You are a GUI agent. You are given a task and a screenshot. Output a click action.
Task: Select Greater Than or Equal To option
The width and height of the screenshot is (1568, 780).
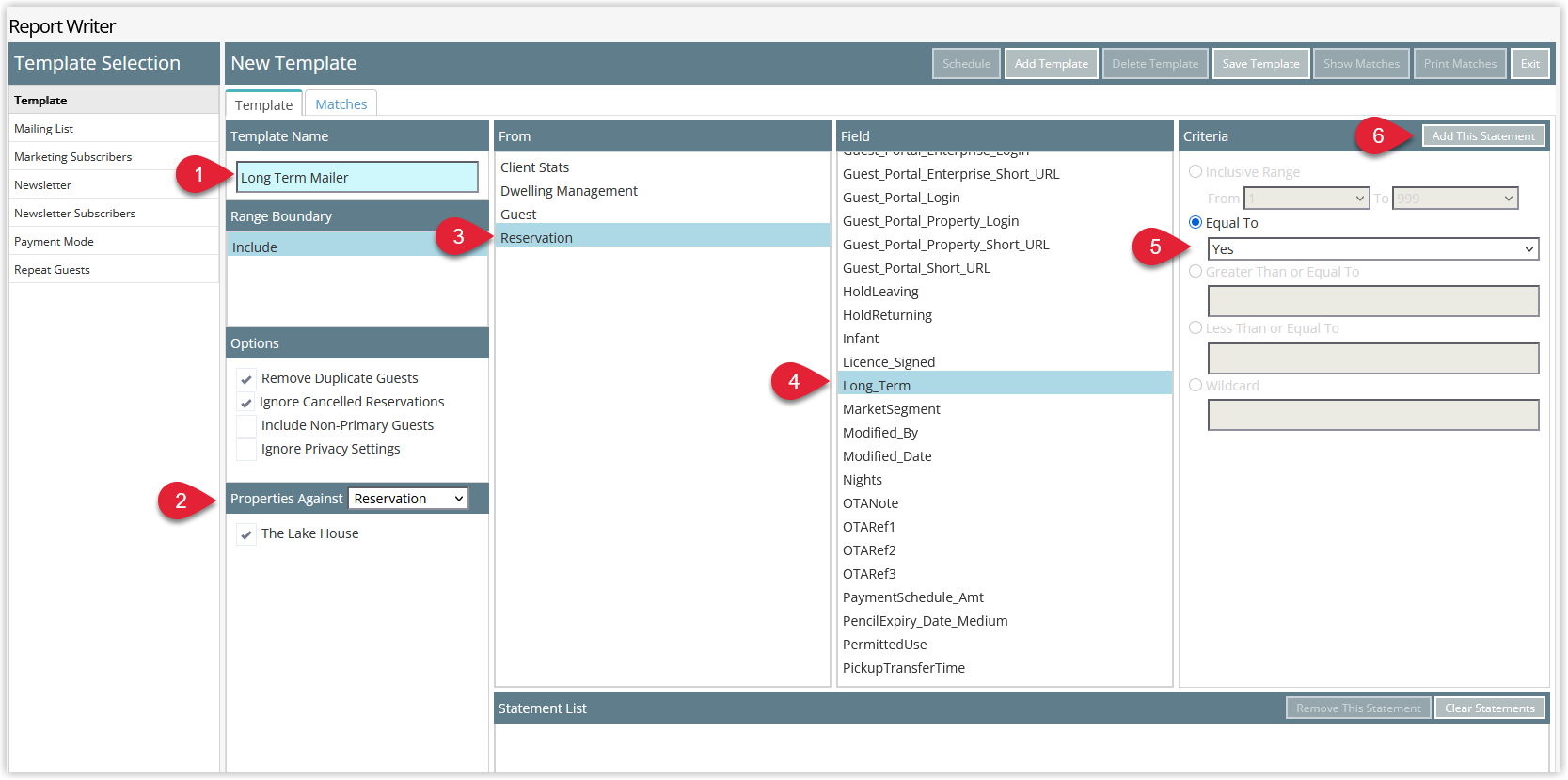tap(1196, 272)
